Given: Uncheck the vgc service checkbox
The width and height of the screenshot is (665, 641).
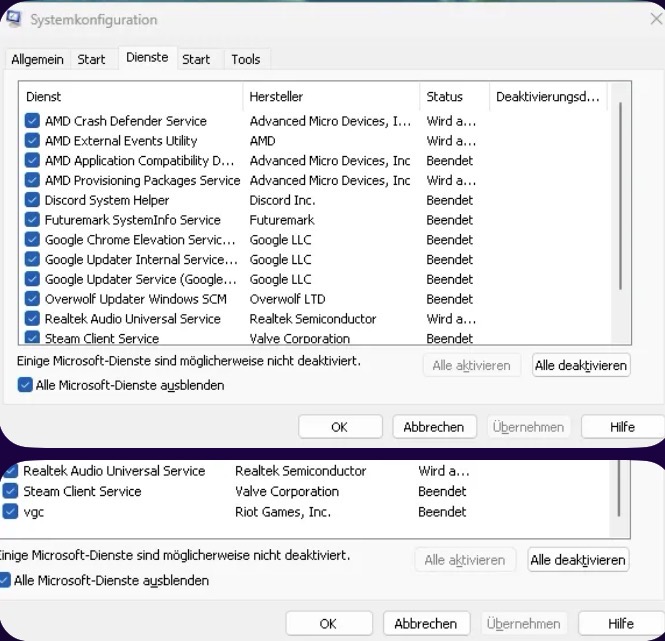Looking at the screenshot, I should click(10, 512).
